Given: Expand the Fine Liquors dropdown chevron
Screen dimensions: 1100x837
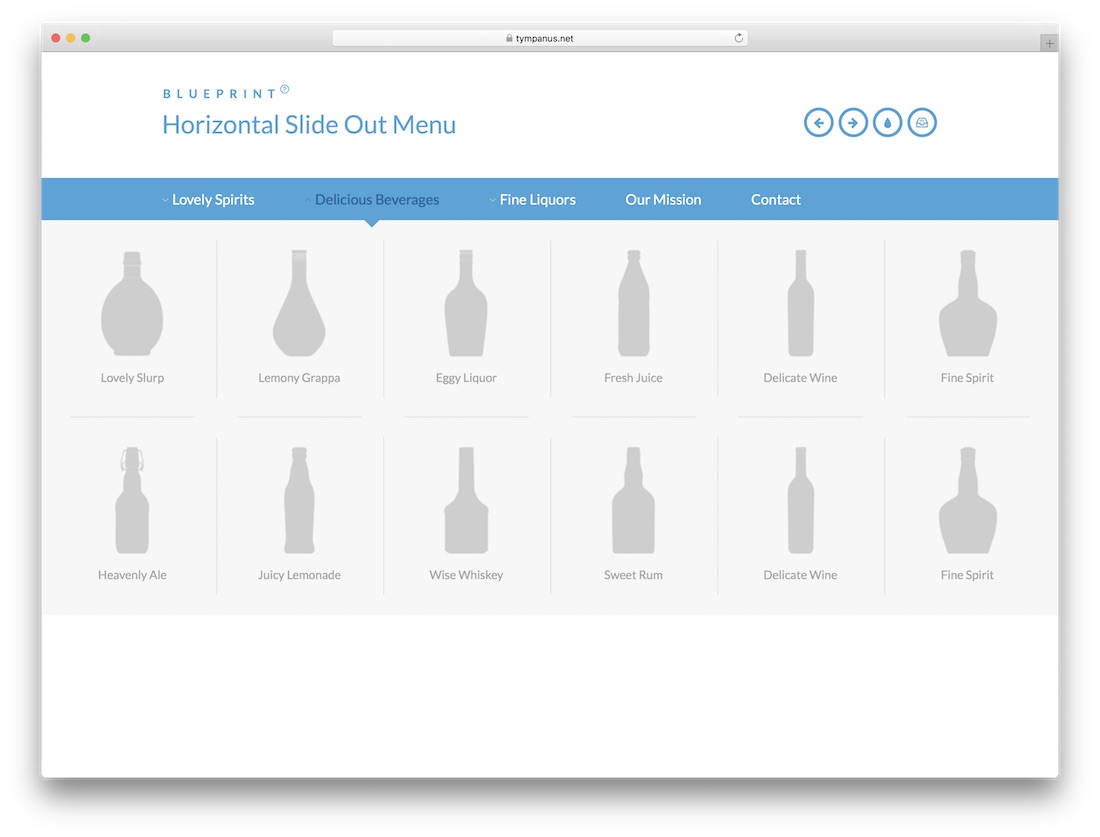Looking at the screenshot, I should tap(493, 200).
